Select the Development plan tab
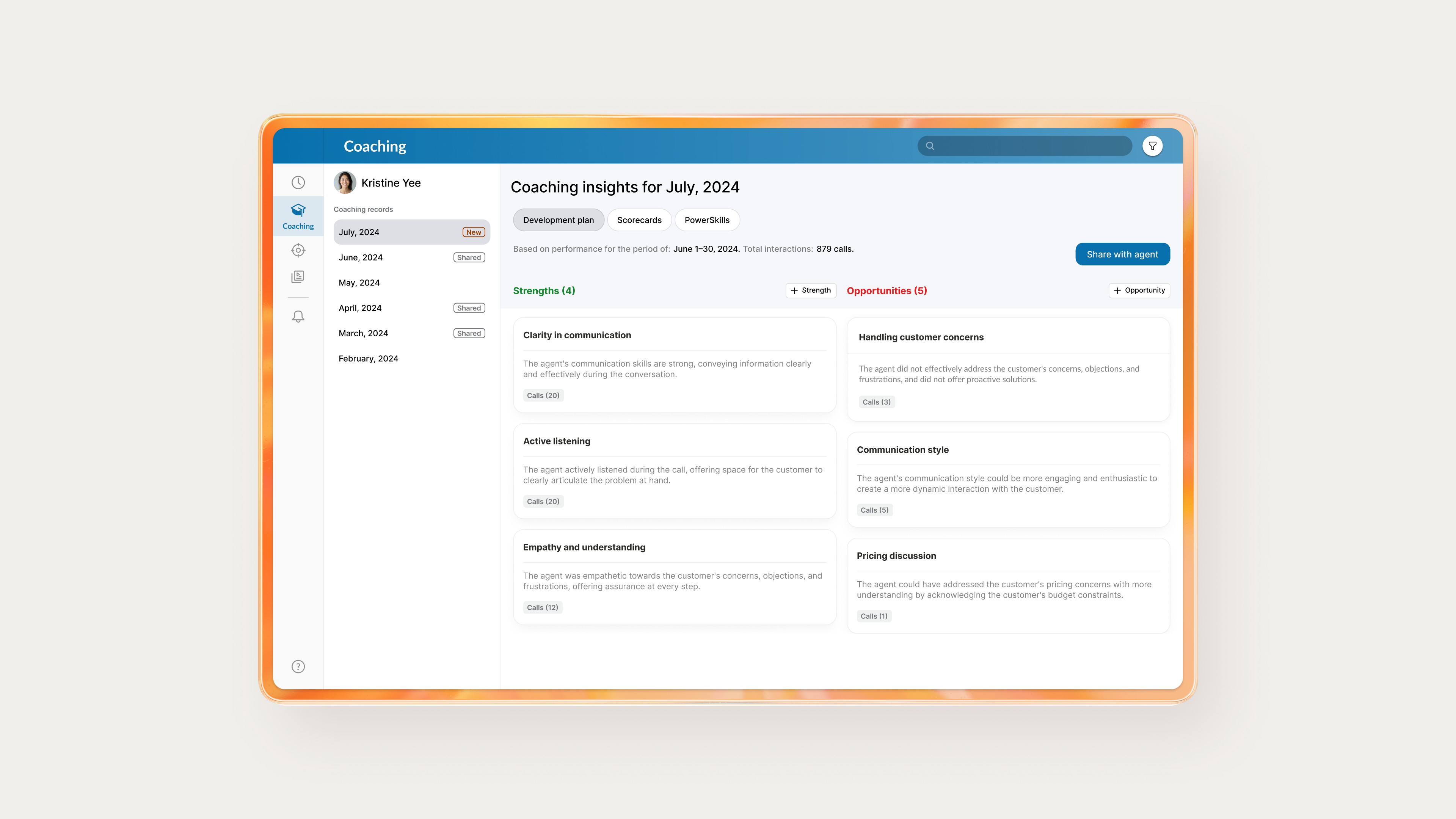Screen dimensions: 1456x819 coord(558,220)
